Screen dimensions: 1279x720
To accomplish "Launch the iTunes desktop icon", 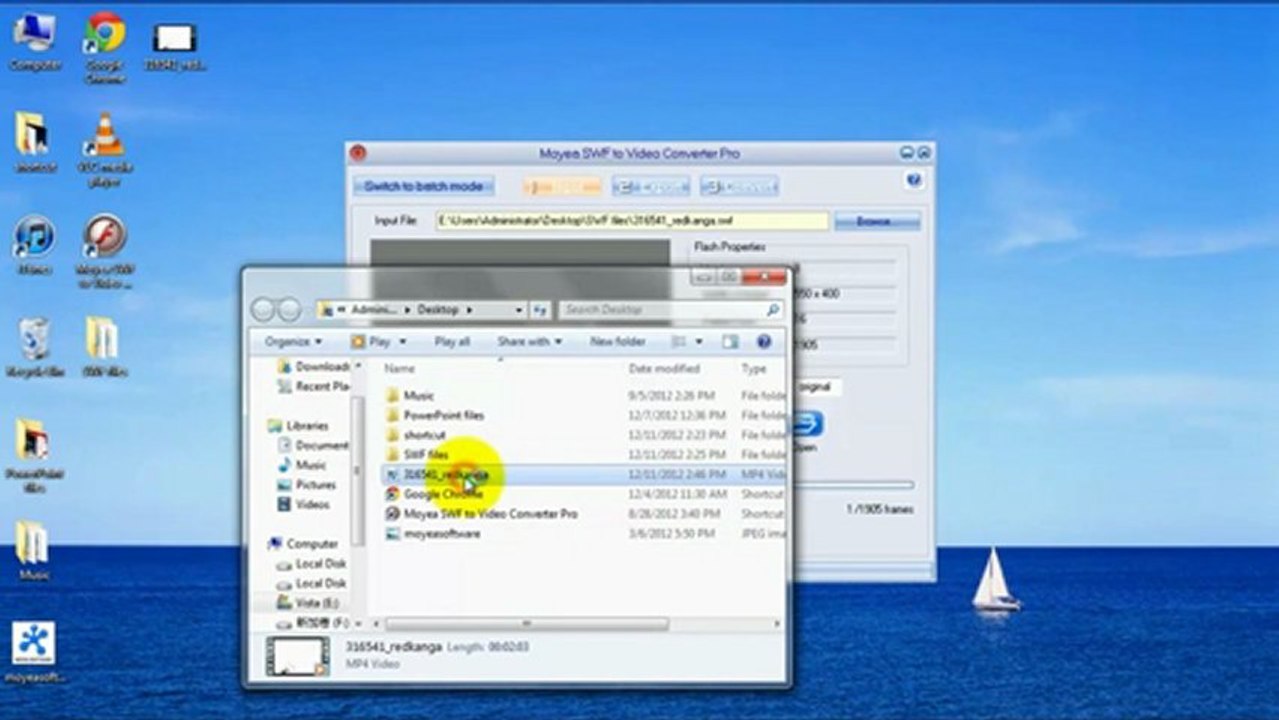I will coord(35,245).
